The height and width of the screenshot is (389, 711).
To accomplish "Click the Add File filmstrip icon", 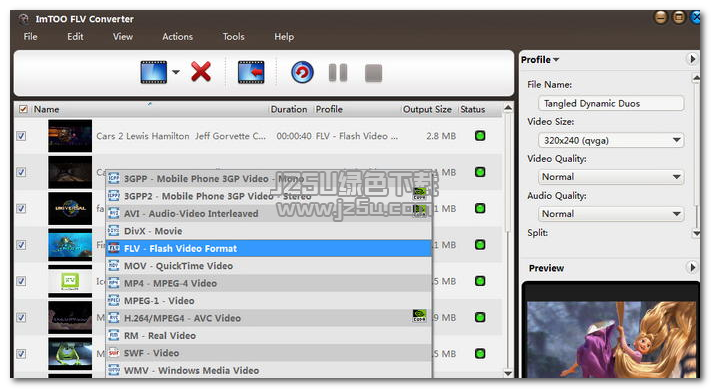I will (x=154, y=72).
